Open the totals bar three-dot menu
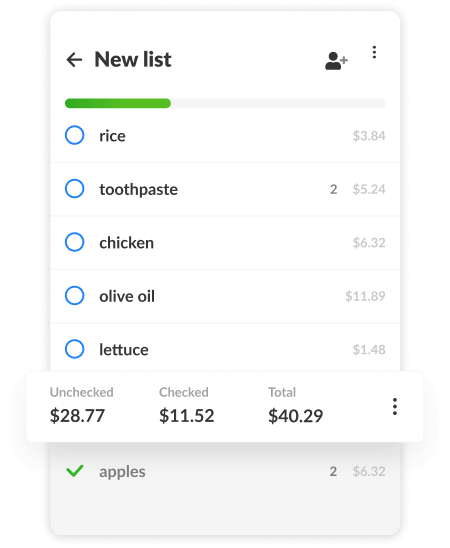The image size is (450, 548). click(395, 406)
